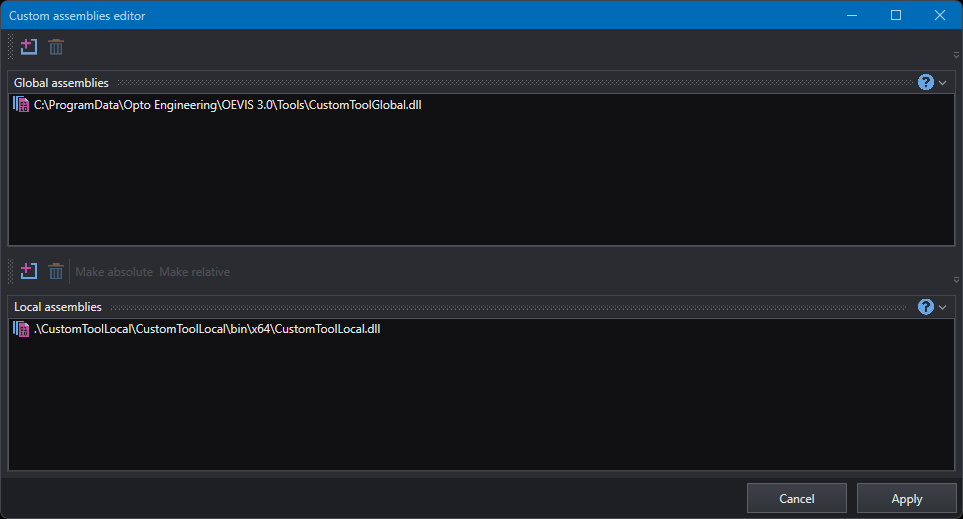Delete selected local assembly via trash icon
The width and height of the screenshot is (963, 519).
(56, 271)
